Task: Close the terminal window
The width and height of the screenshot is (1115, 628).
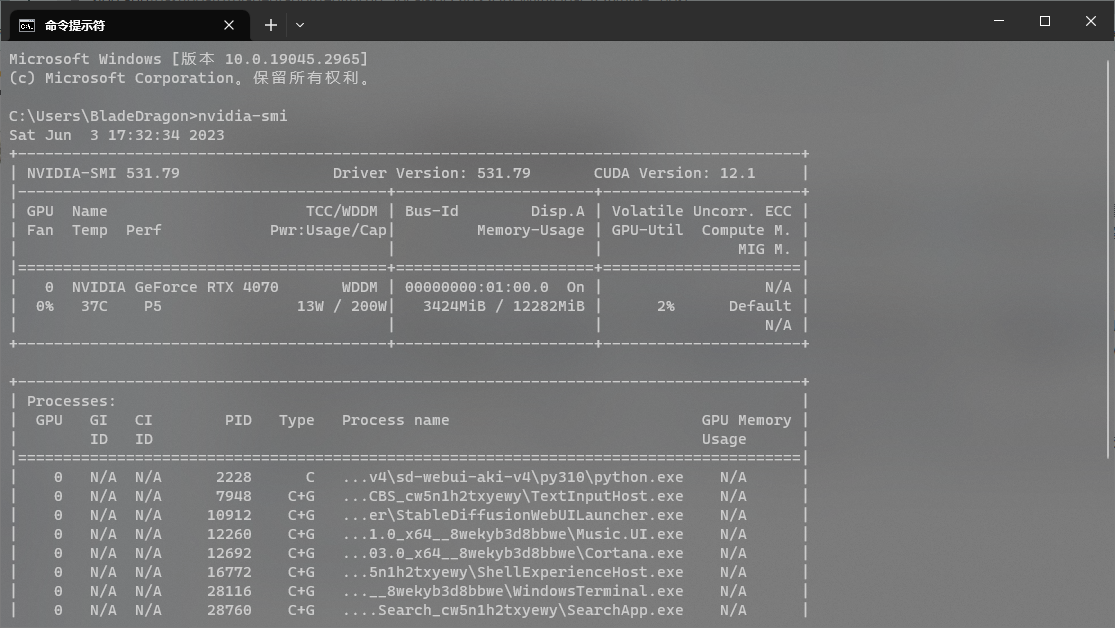Action: tap(1090, 21)
